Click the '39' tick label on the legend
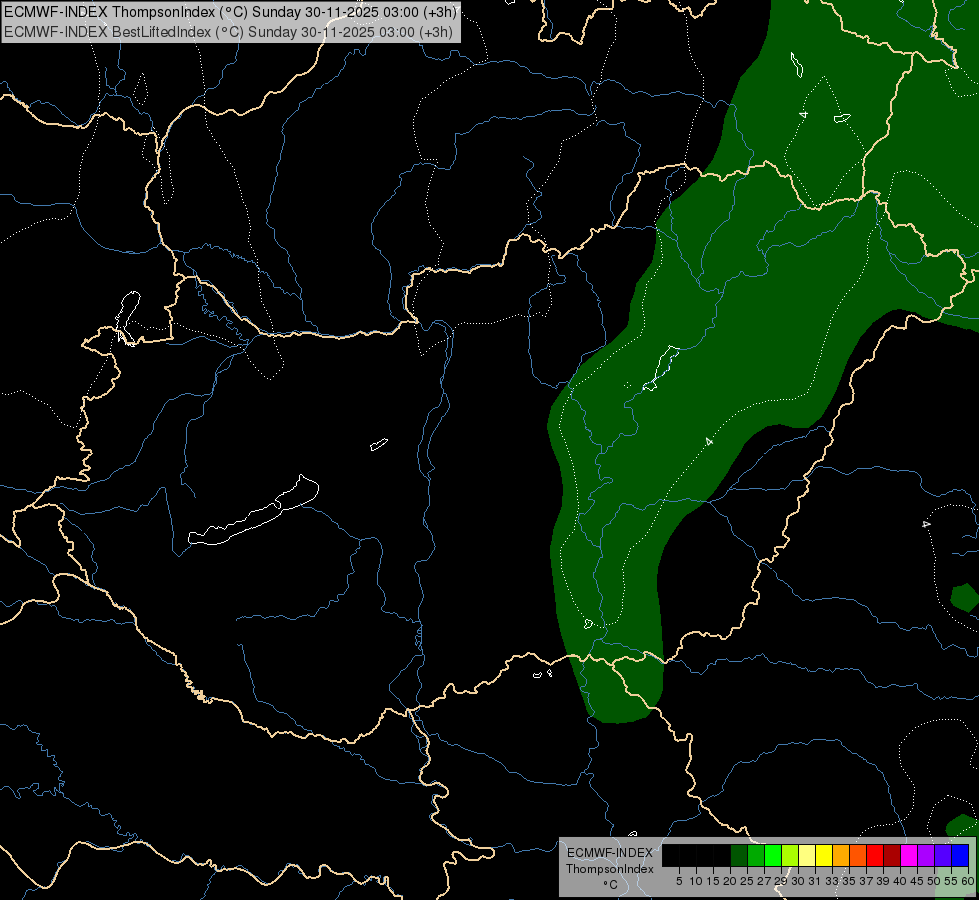979x900 pixels. pos(883,881)
